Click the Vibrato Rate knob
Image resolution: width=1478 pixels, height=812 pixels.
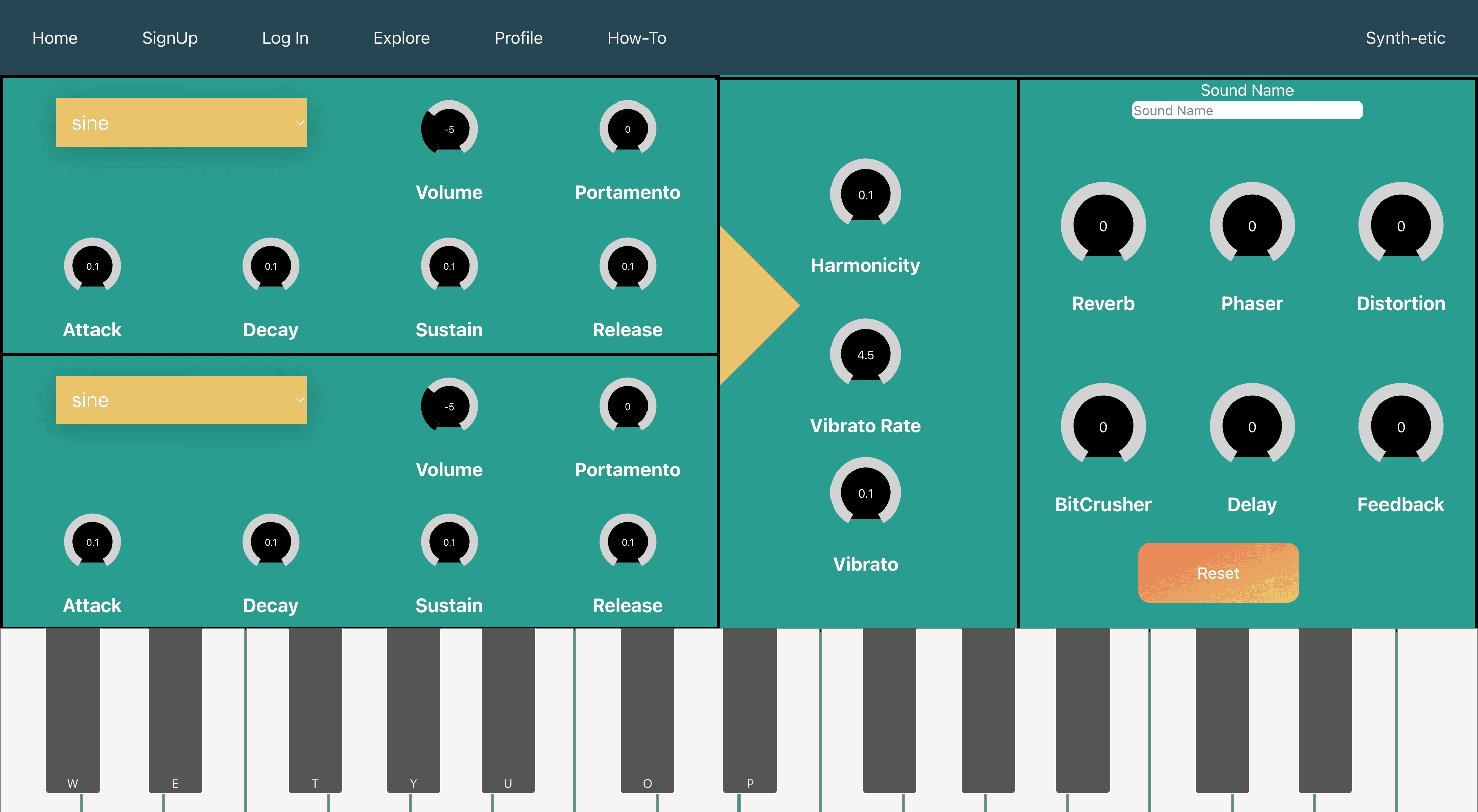(865, 354)
